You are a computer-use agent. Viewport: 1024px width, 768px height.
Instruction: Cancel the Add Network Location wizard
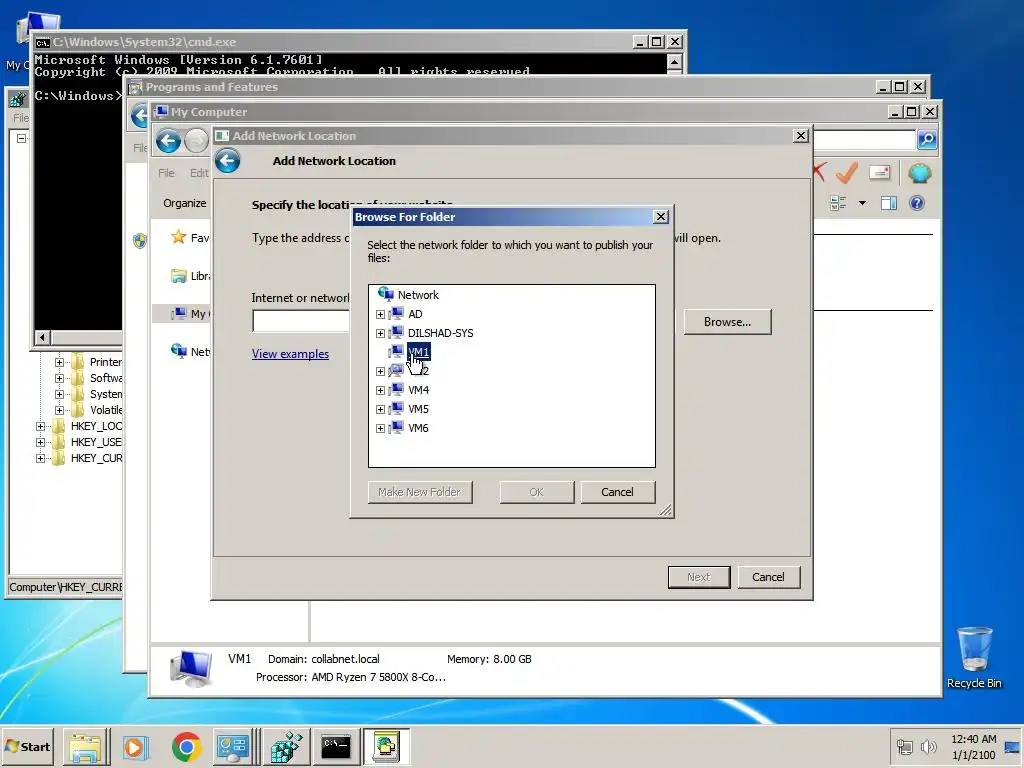(x=768, y=577)
